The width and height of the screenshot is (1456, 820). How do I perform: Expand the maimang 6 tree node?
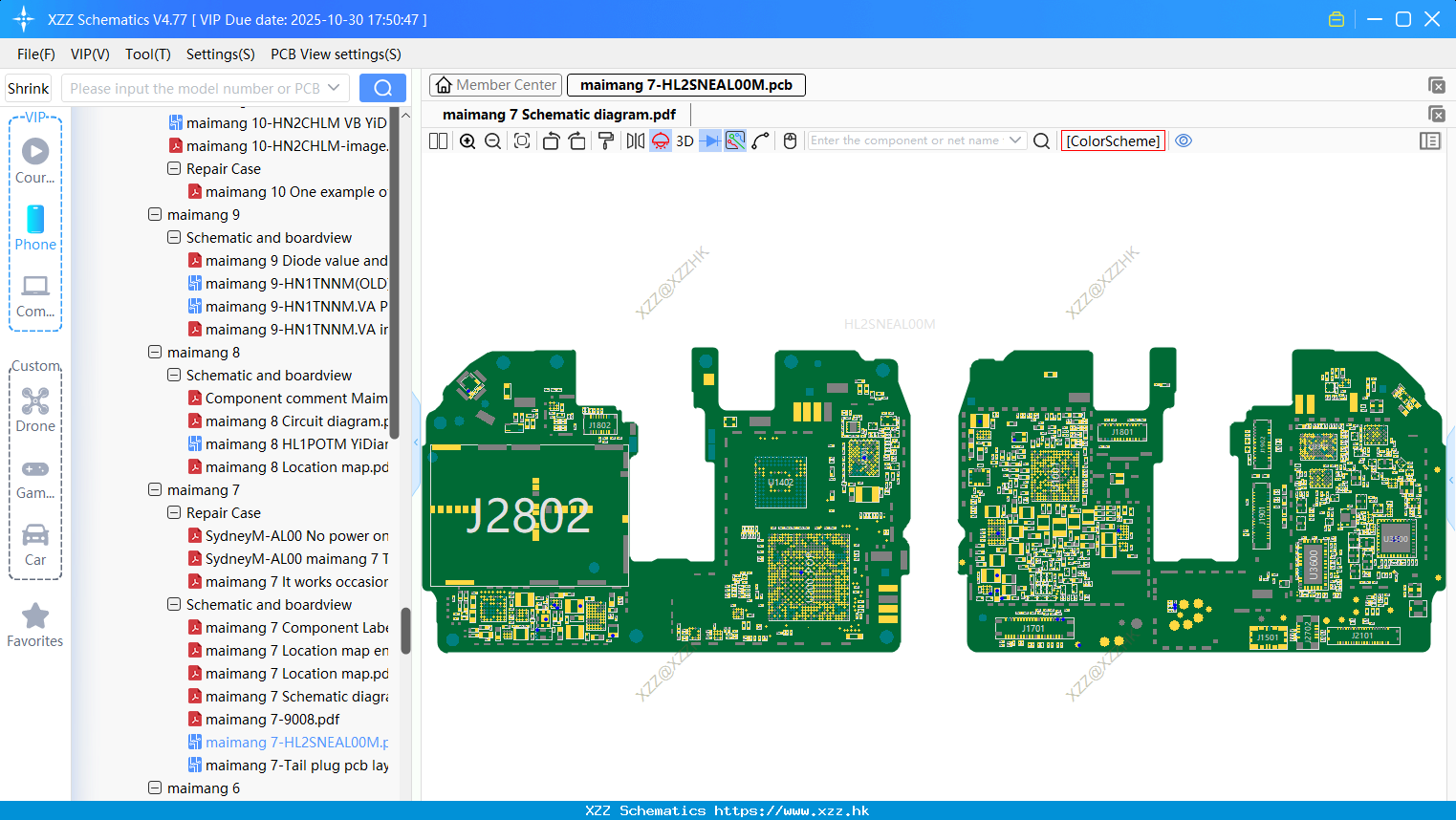pos(155,788)
